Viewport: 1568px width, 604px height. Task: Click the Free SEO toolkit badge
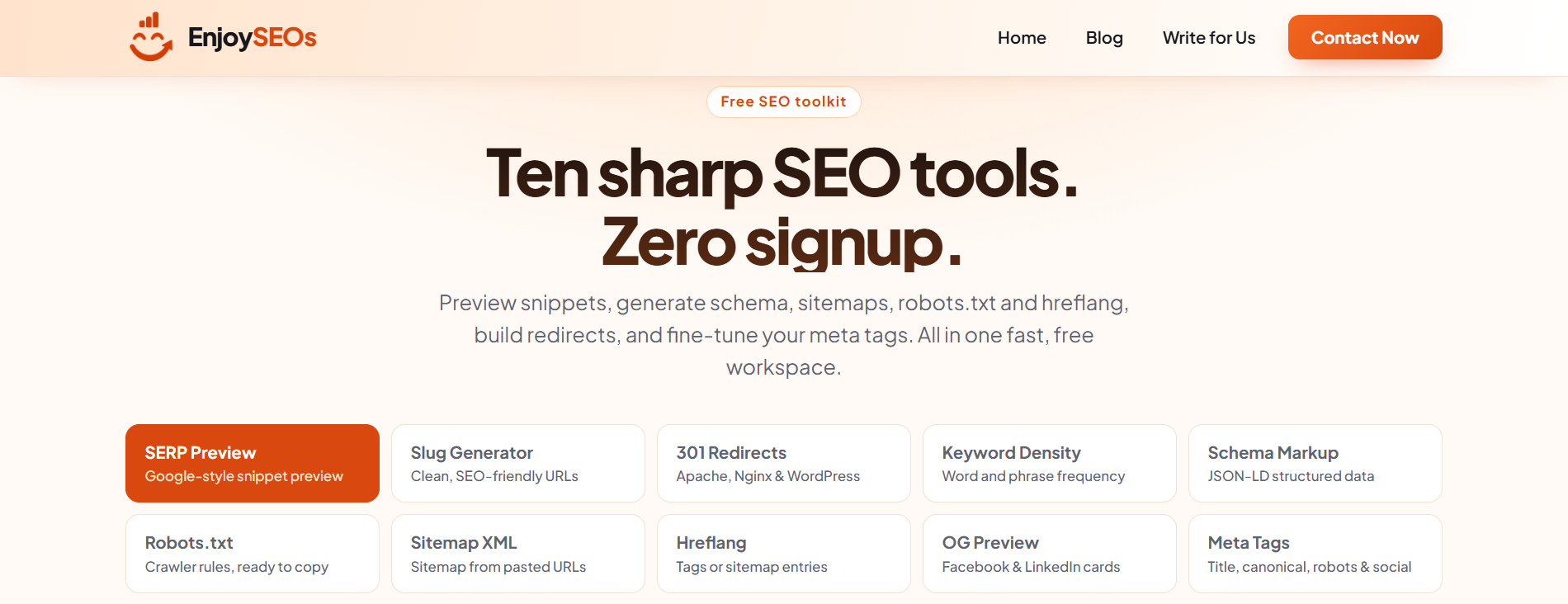tap(784, 101)
